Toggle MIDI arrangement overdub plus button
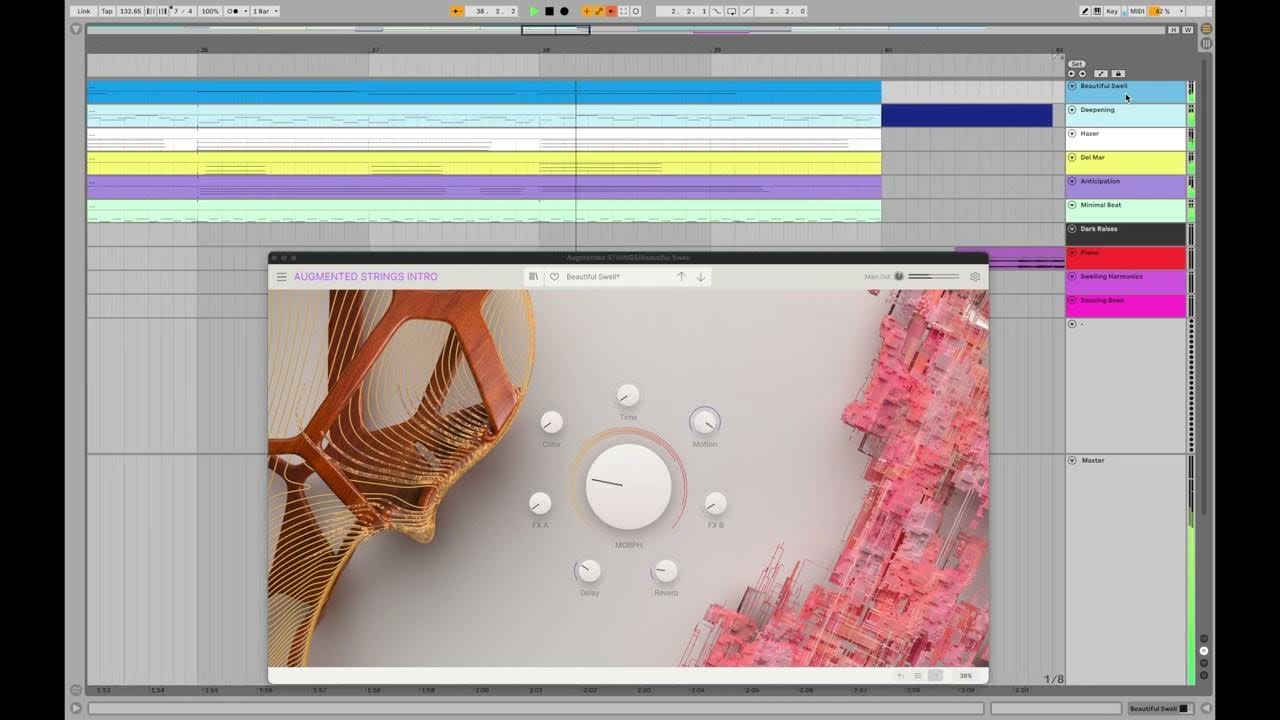 tap(586, 11)
